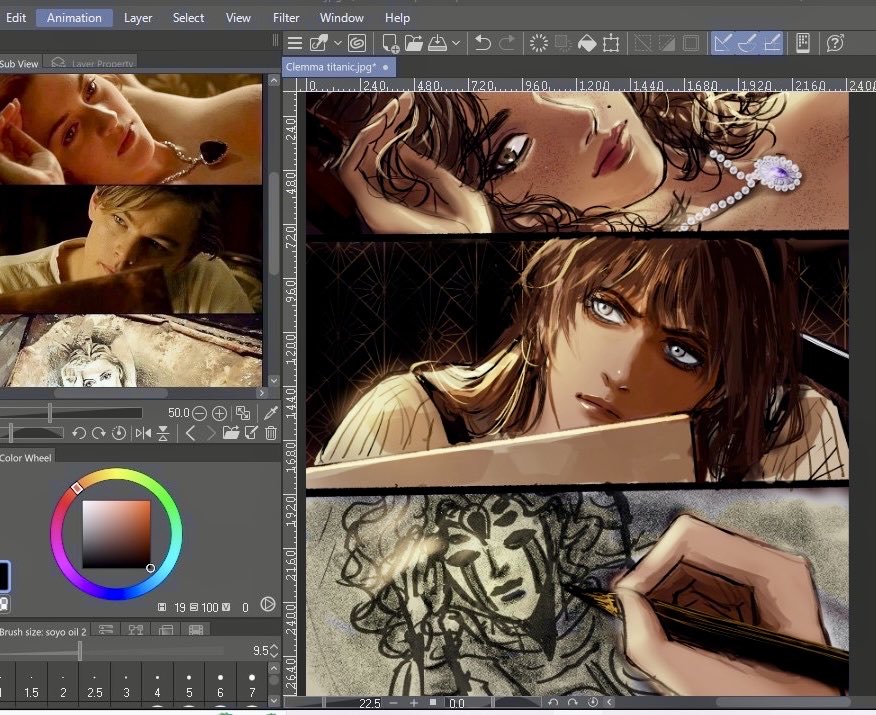Pick a hue on the color wheel ring
Image resolution: width=876 pixels, height=715 pixels.
pos(116,535)
